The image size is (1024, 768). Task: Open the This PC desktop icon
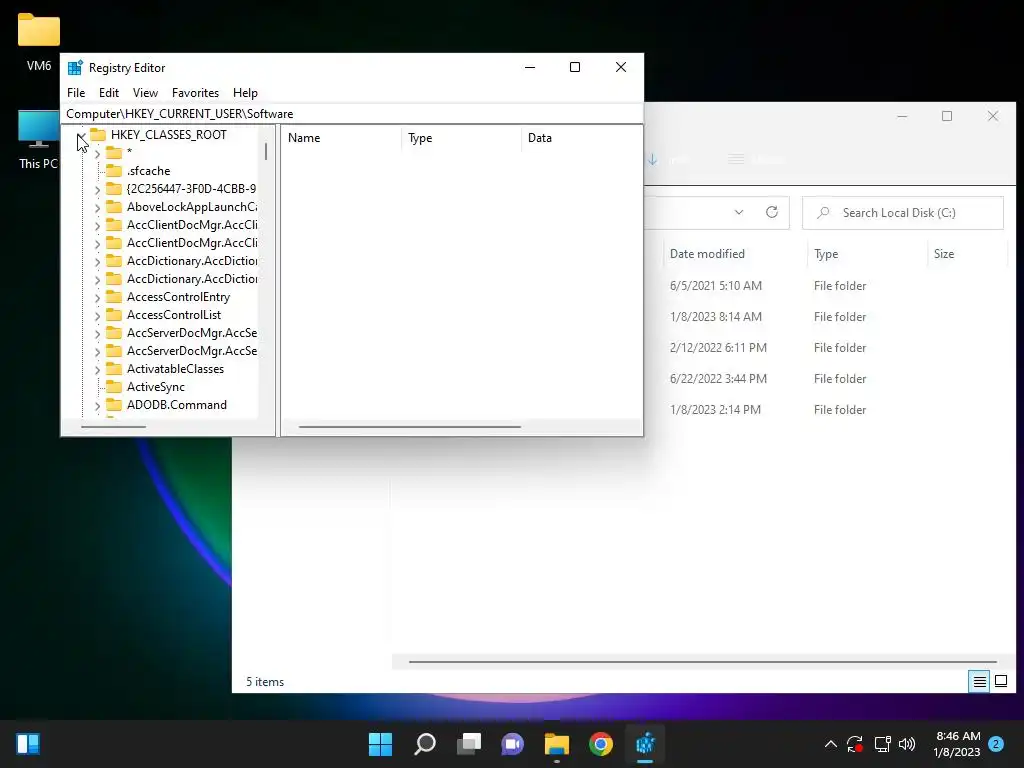(38, 140)
